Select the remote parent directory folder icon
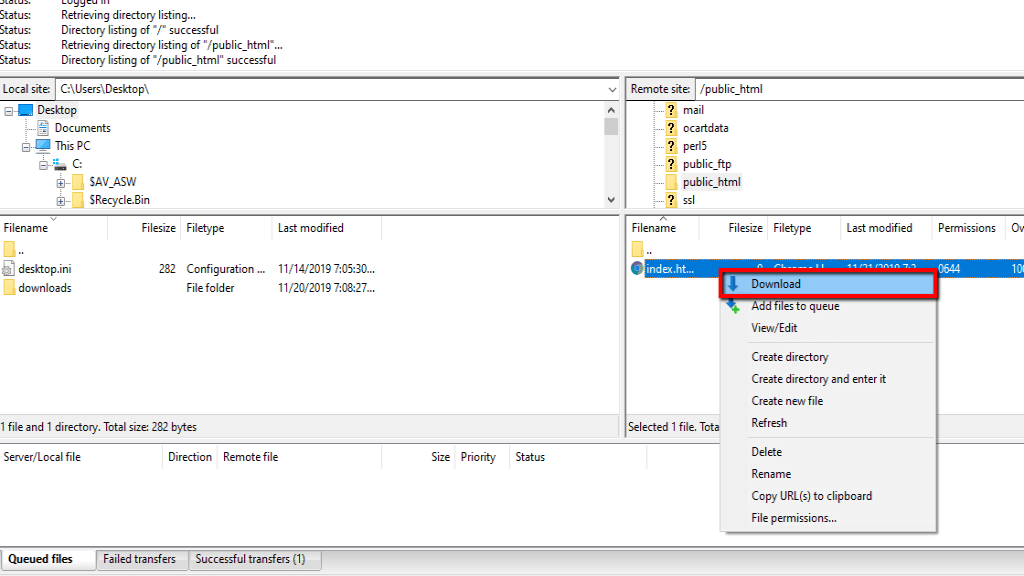The image size is (1024, 576). [x=637, y=249]
